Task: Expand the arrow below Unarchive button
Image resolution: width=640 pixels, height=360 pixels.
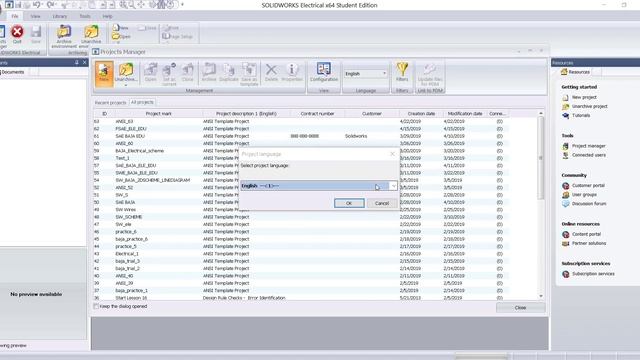Action: 126,85
